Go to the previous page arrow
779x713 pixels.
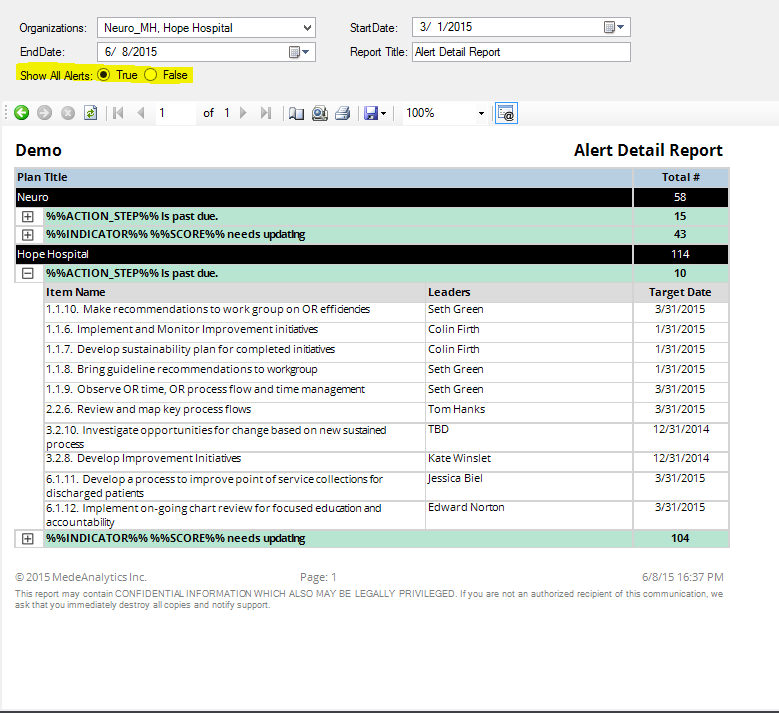(x=141, y=113)
